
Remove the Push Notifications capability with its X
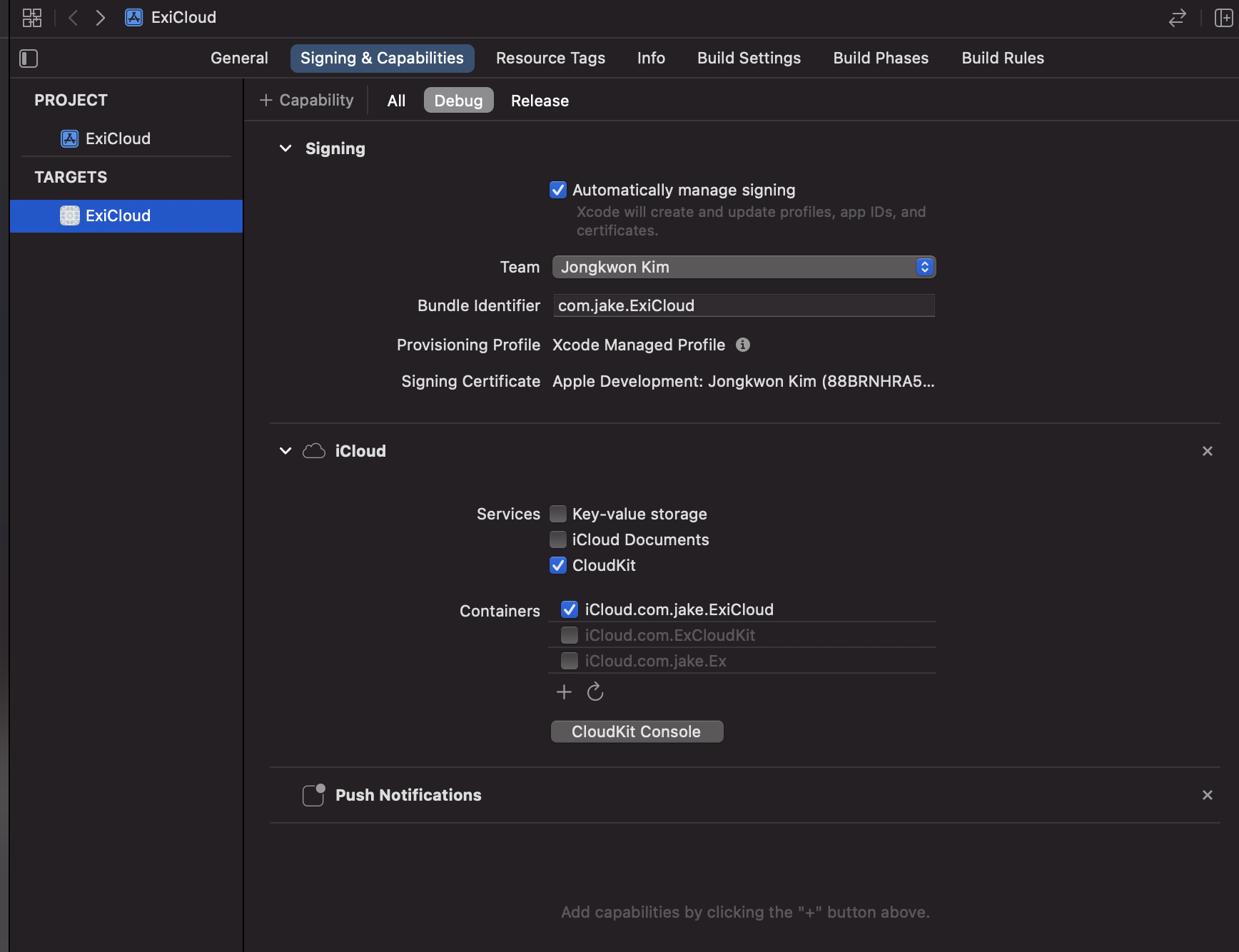coord(1208,795)
